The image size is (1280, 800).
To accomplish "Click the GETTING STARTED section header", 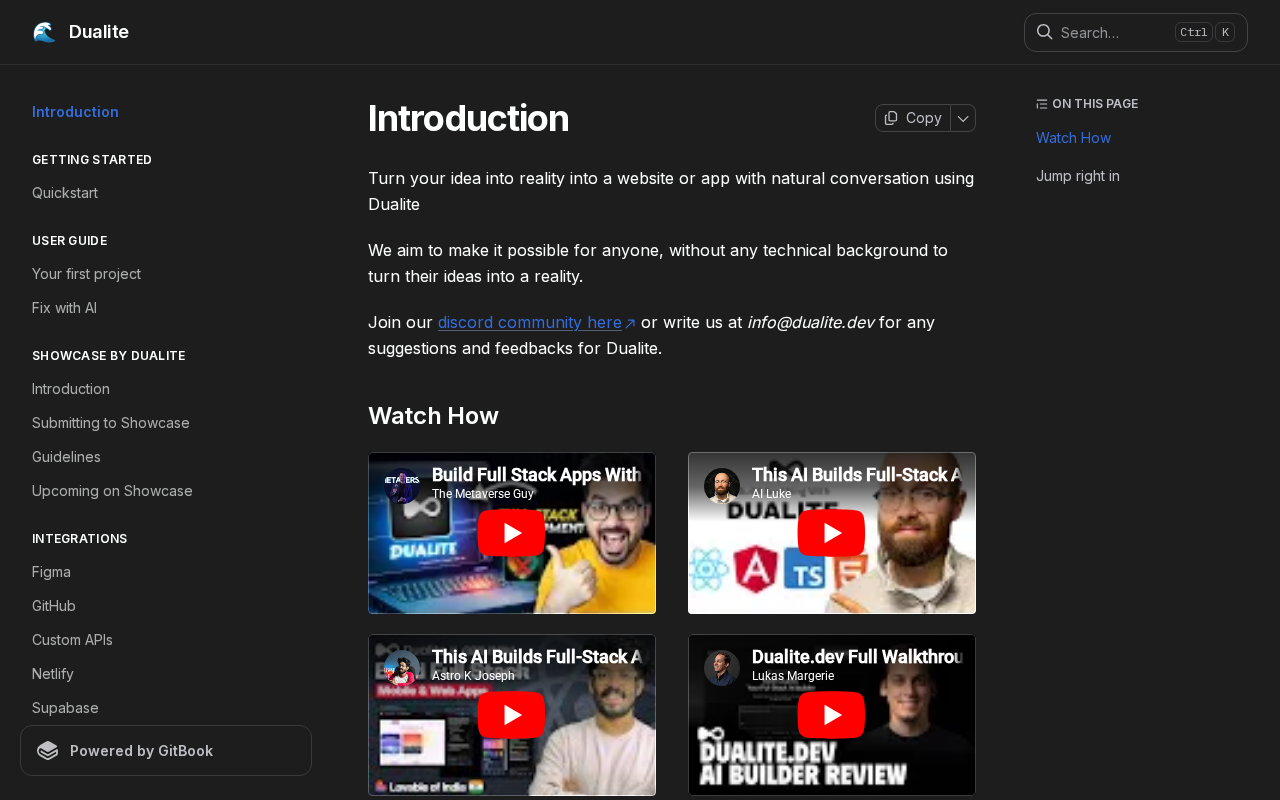I will (92, 160).
